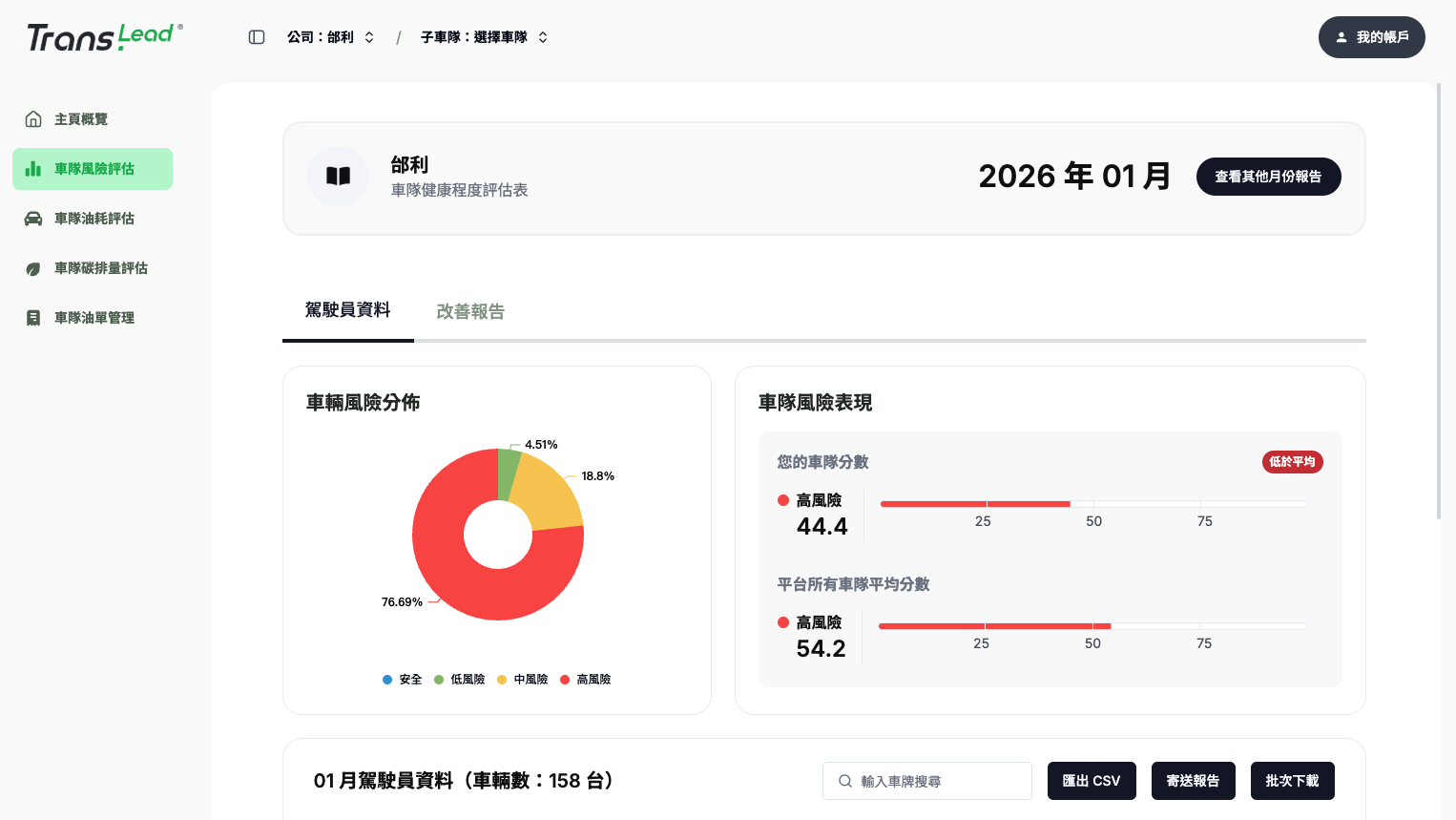
Task: Toggle the sidebar panel icon
Action: [257, 37]
